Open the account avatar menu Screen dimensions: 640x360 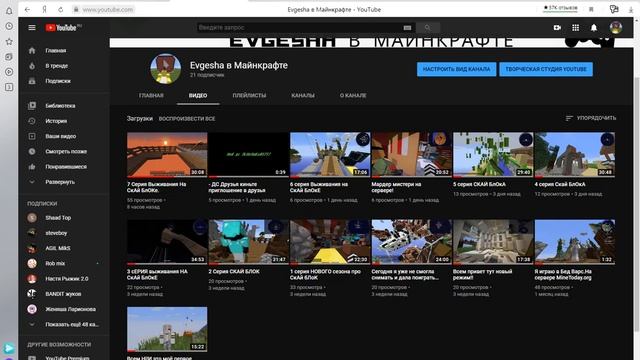click(616, 27)
